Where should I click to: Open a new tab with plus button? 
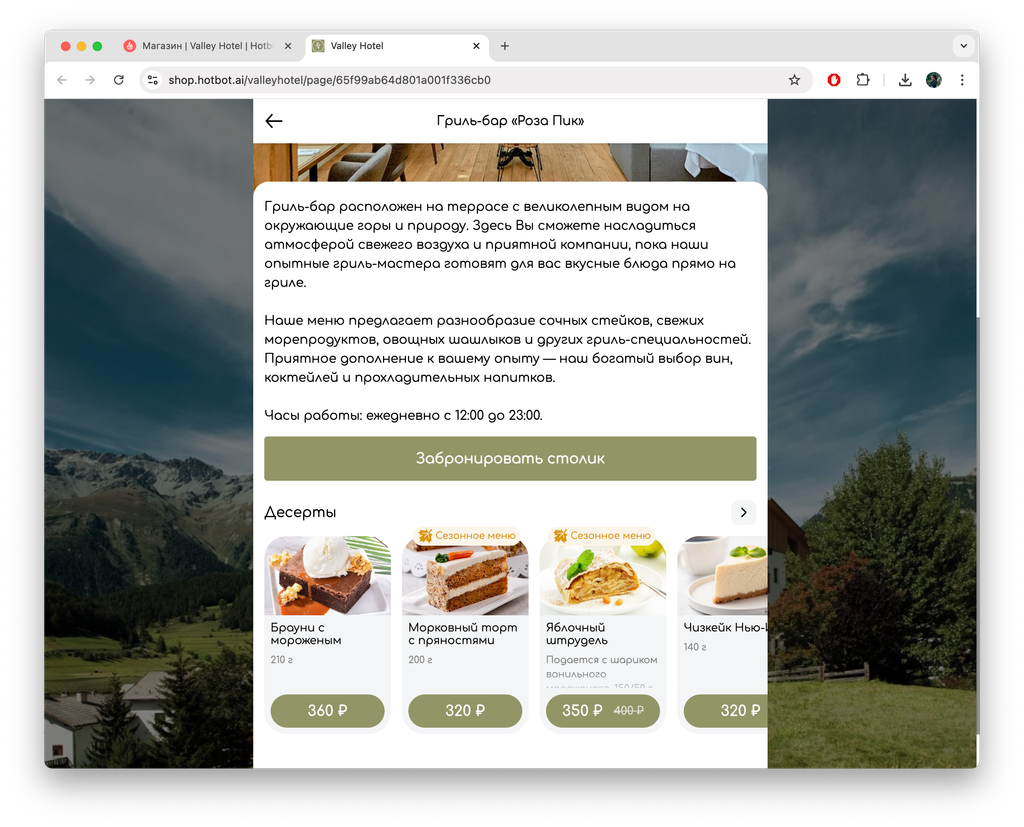pos(505,46)
